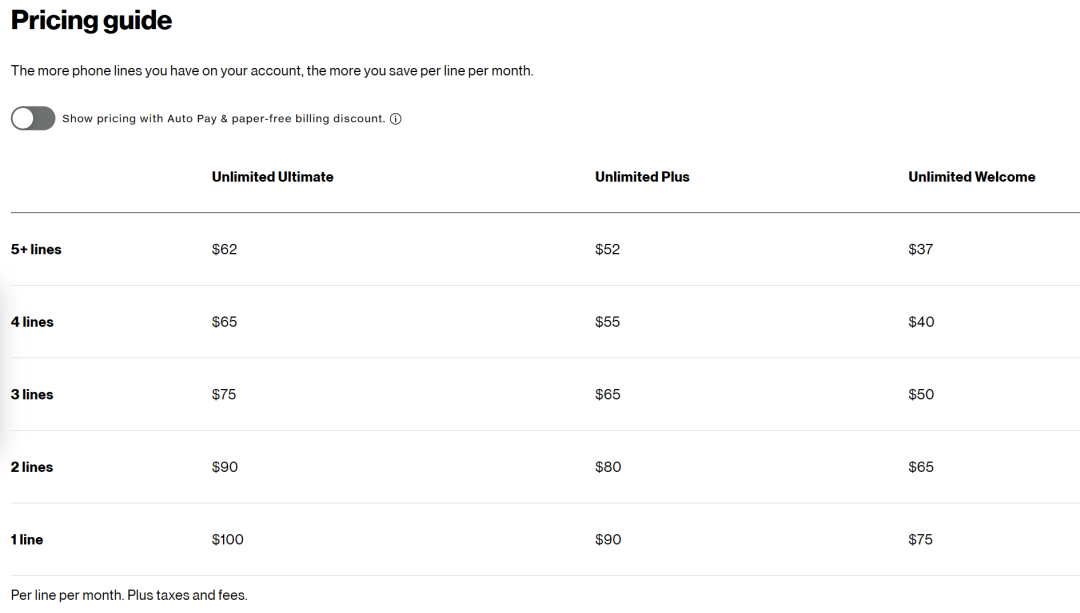
Task: Click the 1 line row label
Action: (27, 539)
